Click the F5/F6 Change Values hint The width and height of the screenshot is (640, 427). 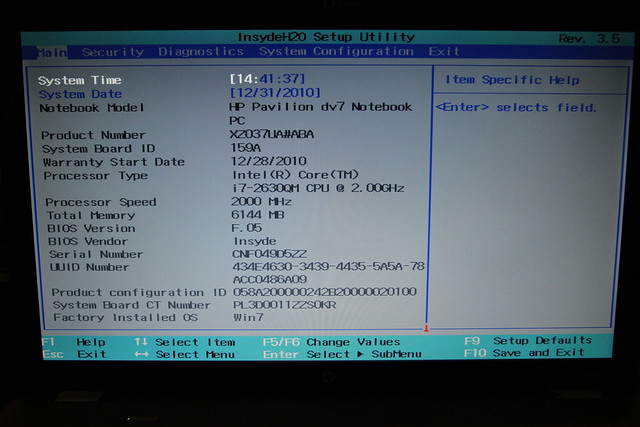click(x=331, y=342)
